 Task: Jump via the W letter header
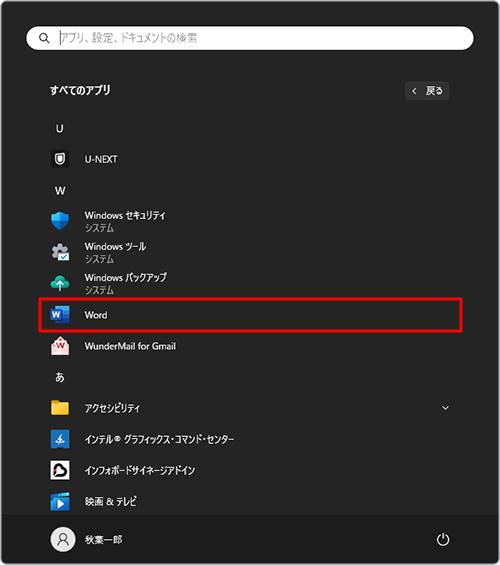click(60, 191)
